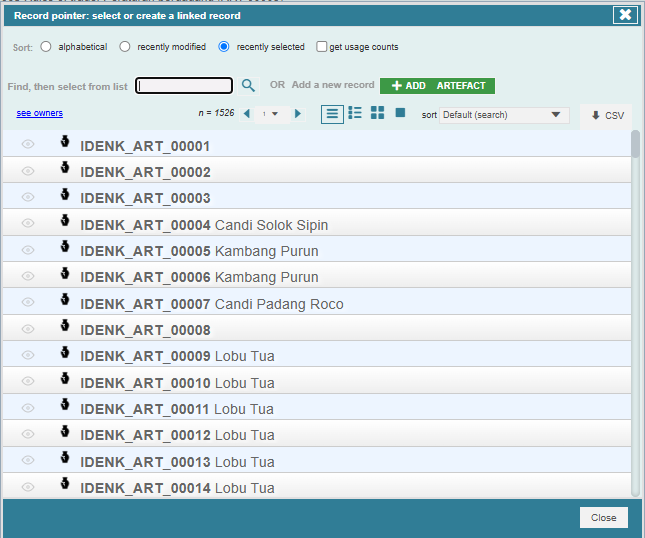Click artefact icon of IDENK_ART_00012

tap(65, 431)
